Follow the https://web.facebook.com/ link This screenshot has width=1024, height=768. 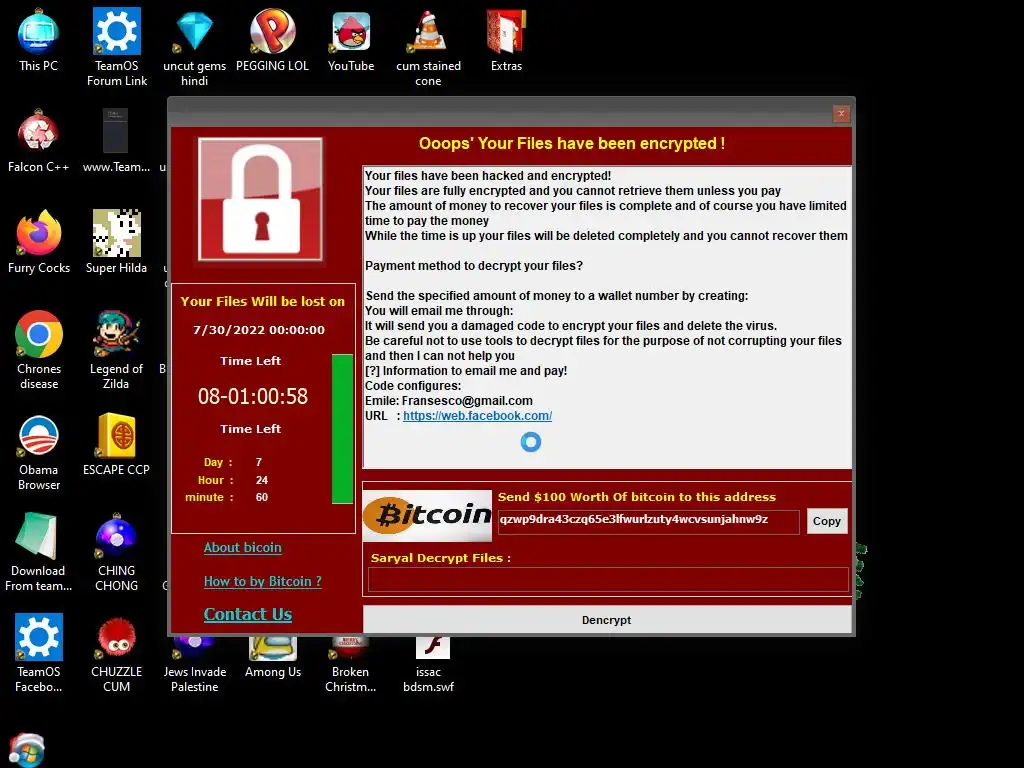click(477, 415)
